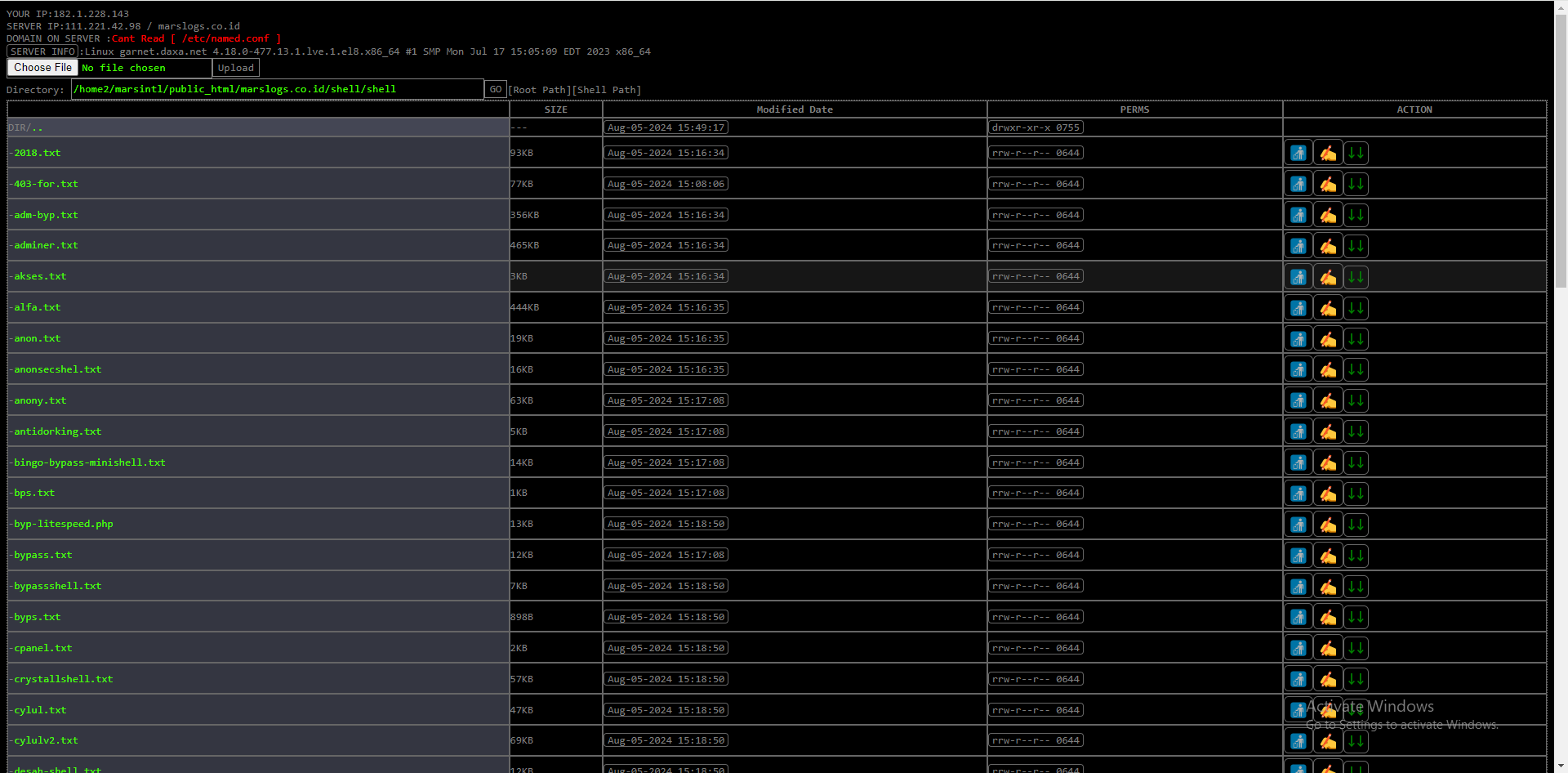Download anony.txt using the green arrows
1568x773 pixels.
(1356, 400)
